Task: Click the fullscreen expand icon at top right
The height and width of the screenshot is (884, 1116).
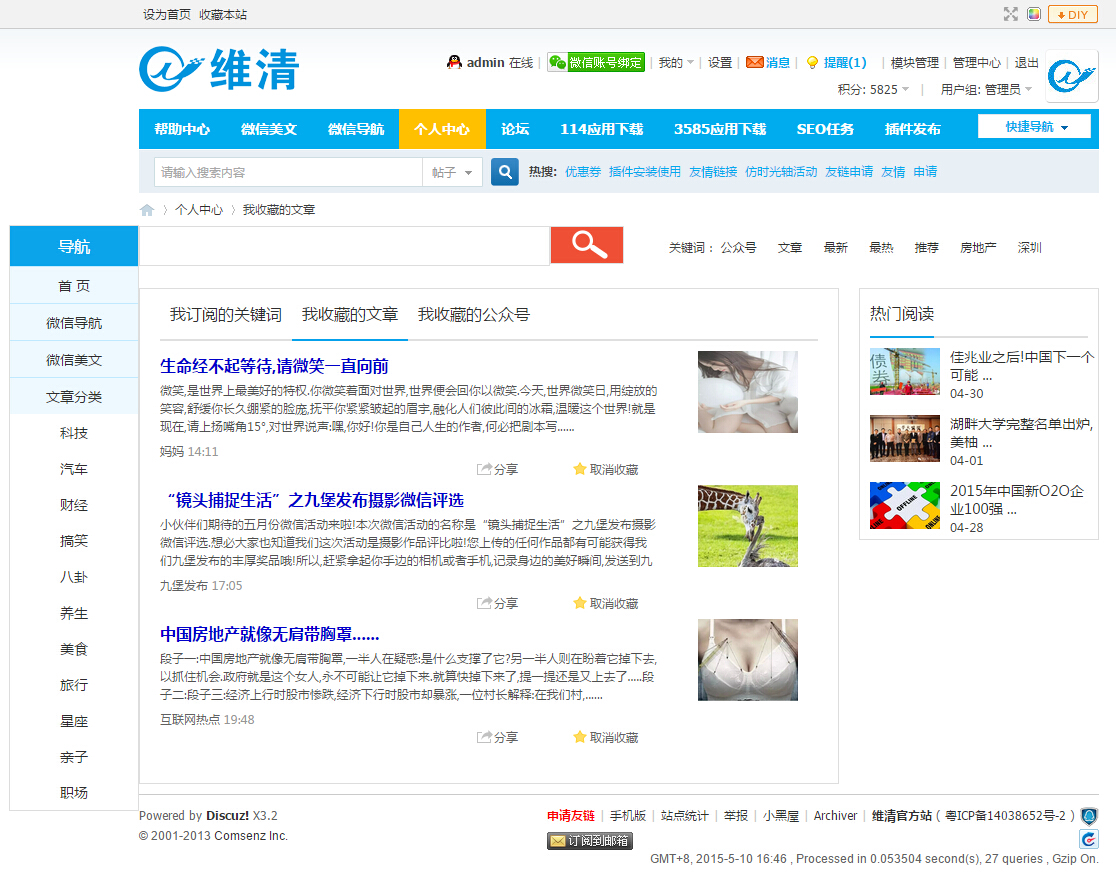Action: pyautogui.click(x=1011, y=14)
